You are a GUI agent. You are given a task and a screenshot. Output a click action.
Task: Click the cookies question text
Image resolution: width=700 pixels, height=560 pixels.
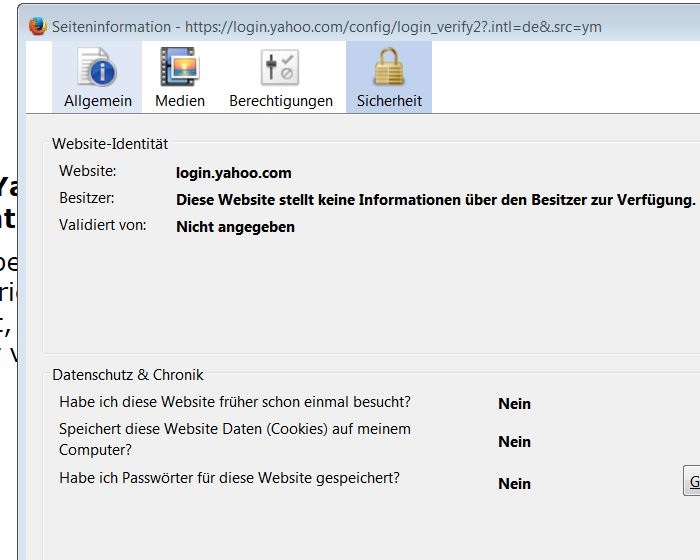[x=235, y=439]
